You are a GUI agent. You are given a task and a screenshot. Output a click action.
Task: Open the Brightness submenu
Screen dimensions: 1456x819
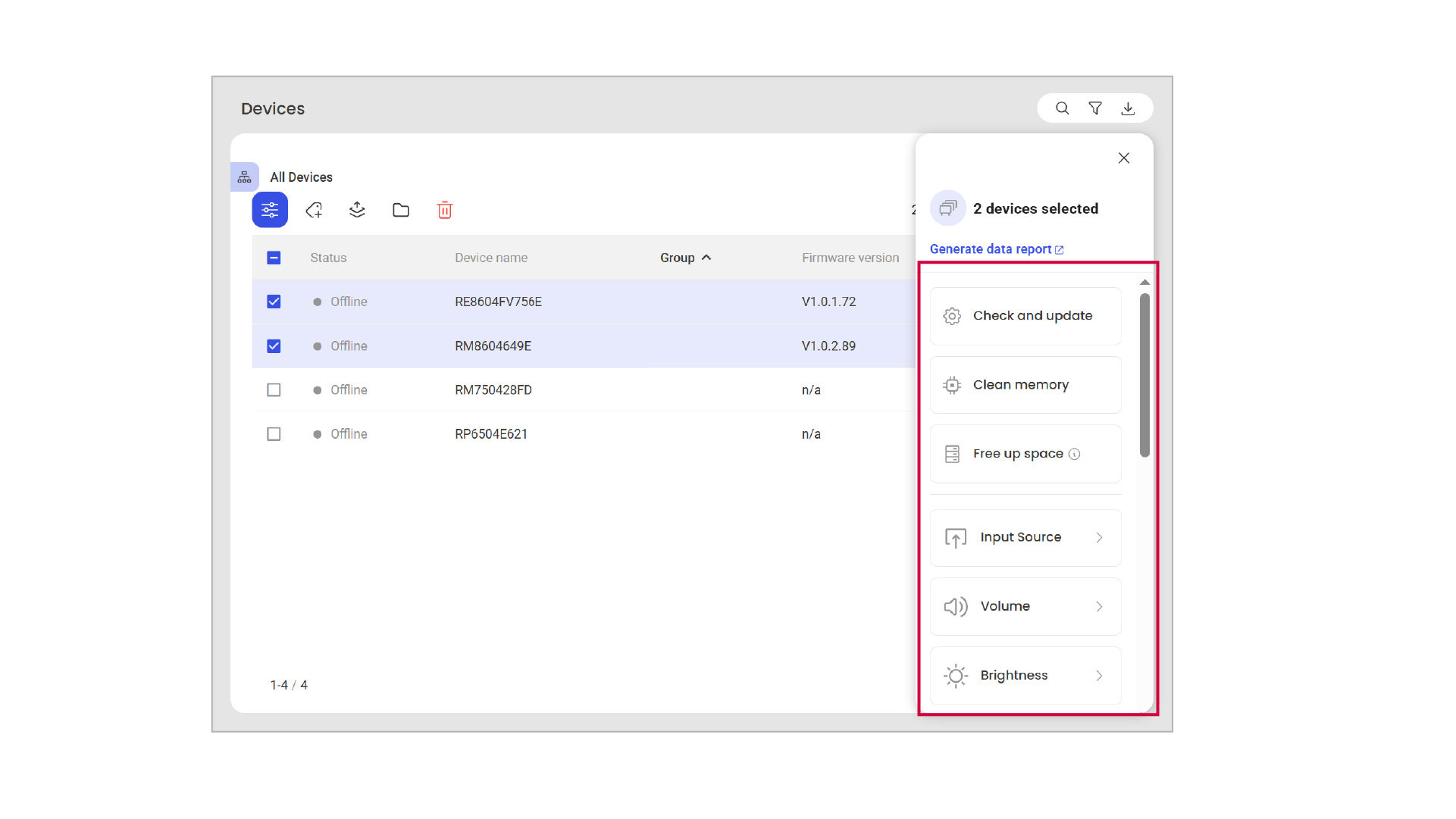click(1025, 675)
